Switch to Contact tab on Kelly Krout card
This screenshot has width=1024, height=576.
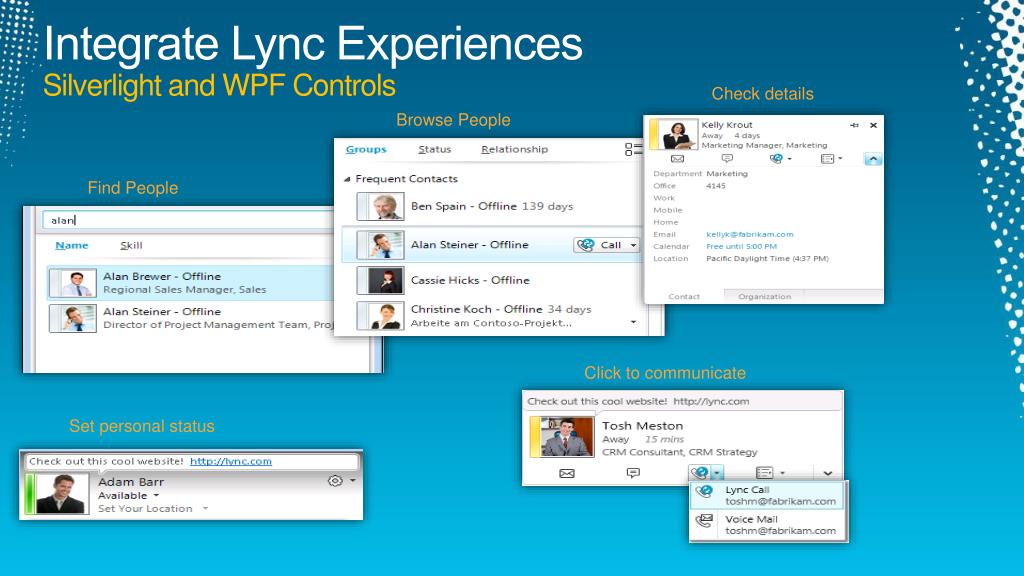[x=684, y=296]
